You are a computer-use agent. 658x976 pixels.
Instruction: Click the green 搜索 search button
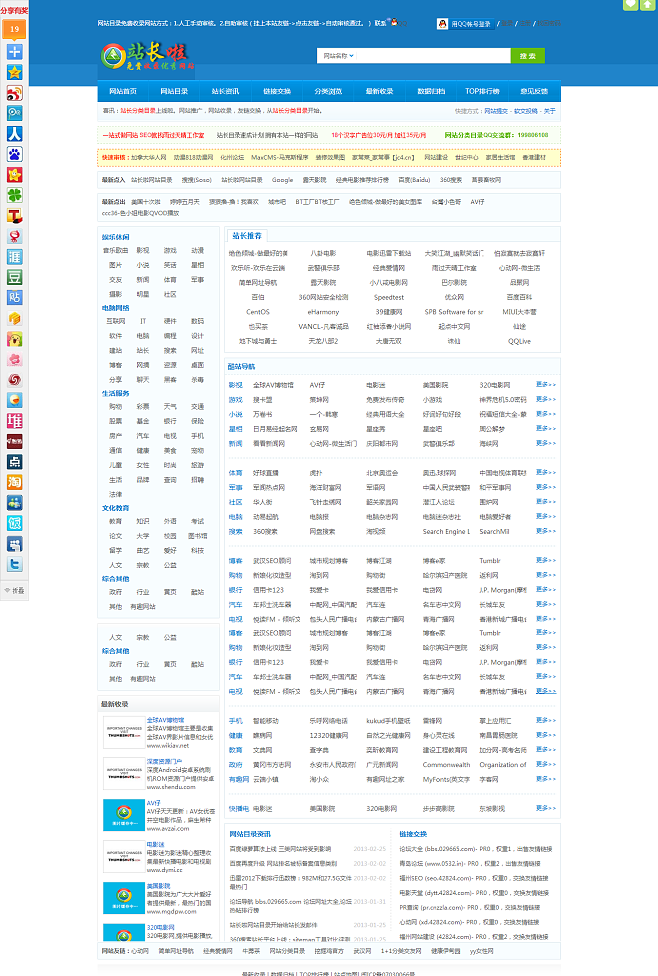pyautogui.click(x=528, y=56)
